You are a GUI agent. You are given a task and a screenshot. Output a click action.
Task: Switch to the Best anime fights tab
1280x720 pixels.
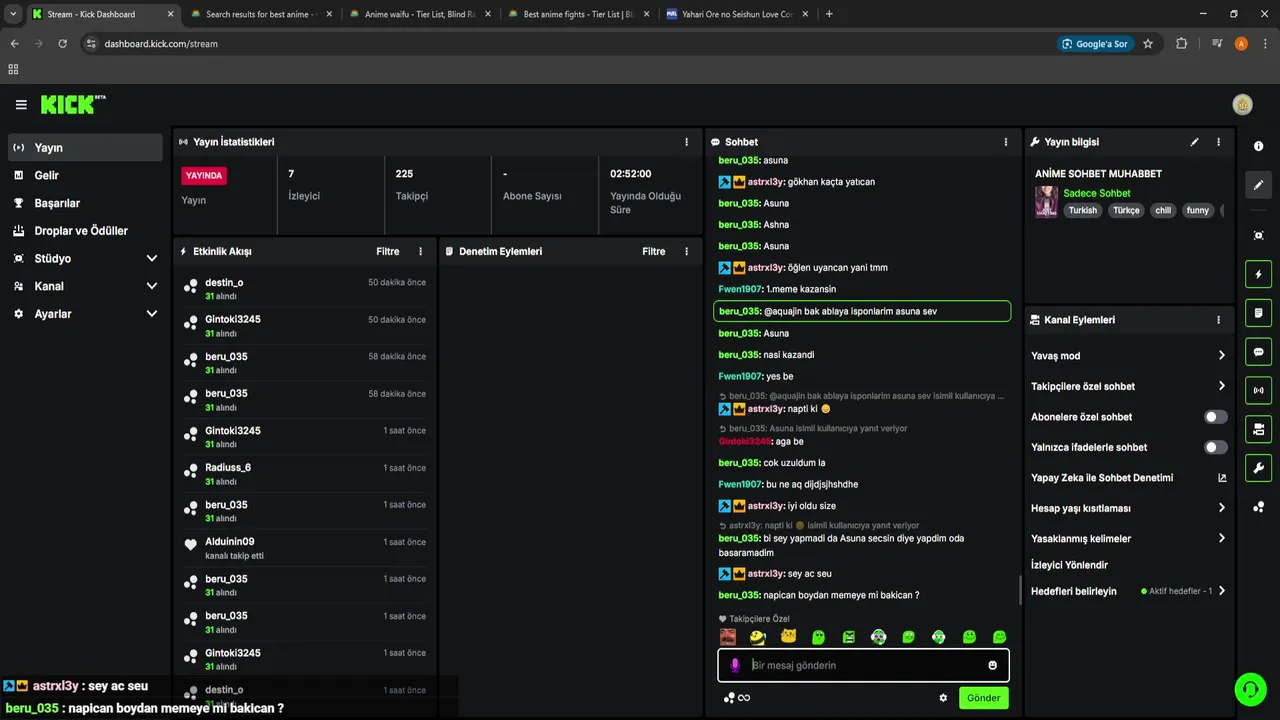577,14
